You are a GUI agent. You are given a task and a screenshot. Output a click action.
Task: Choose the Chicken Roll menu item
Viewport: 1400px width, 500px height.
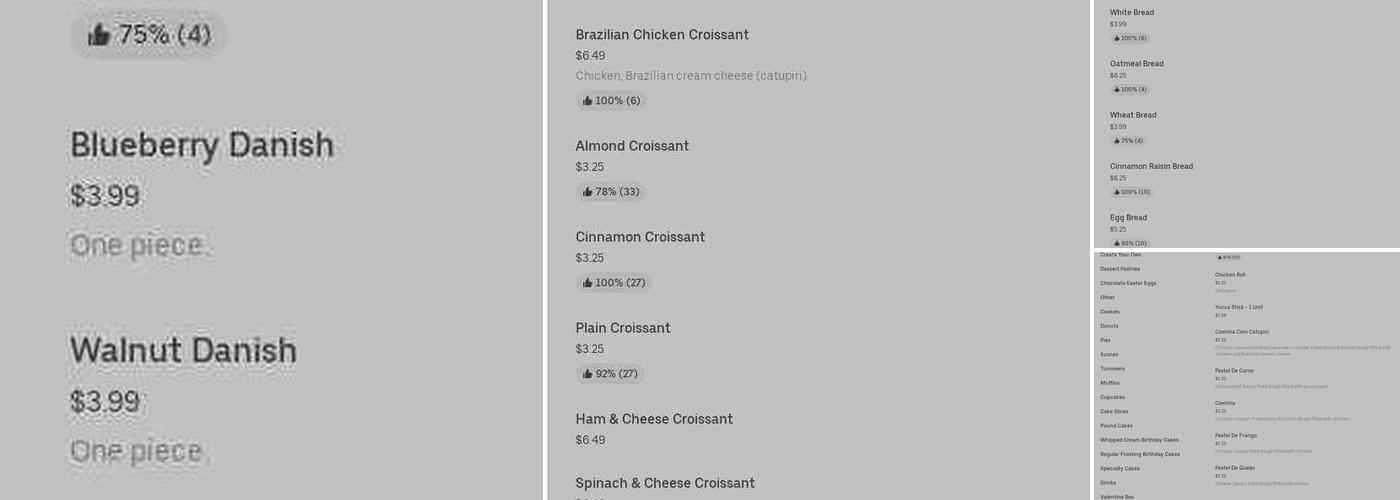(1230, 275)
